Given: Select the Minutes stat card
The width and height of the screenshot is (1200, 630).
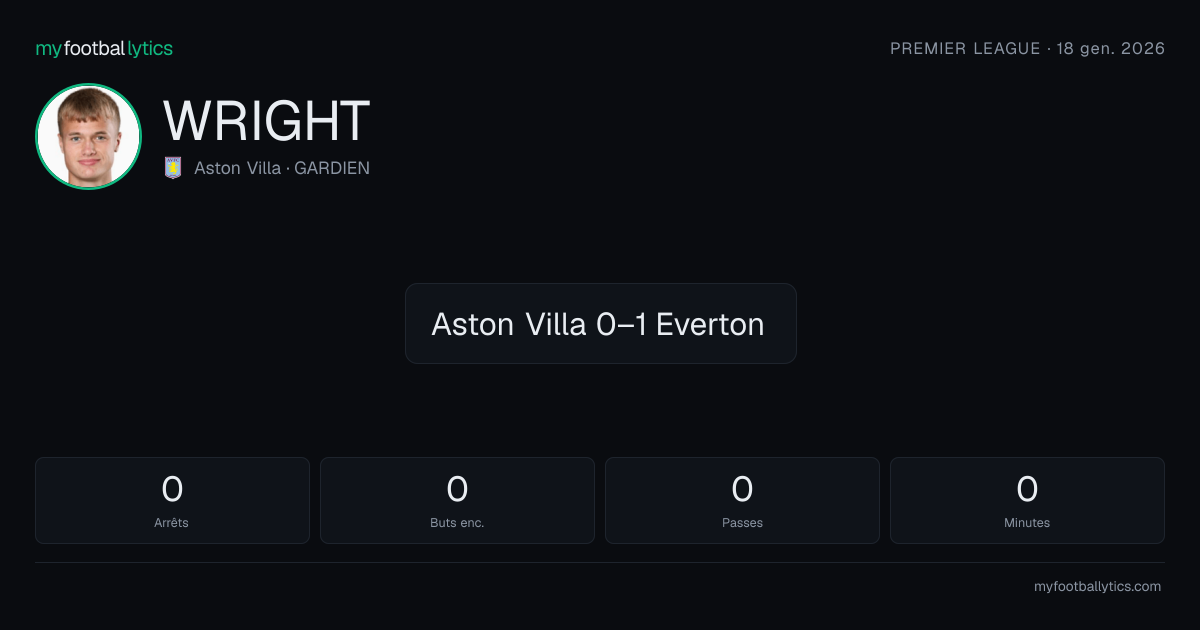Looking at the screenshot, I should click(x=1027, y=500).
